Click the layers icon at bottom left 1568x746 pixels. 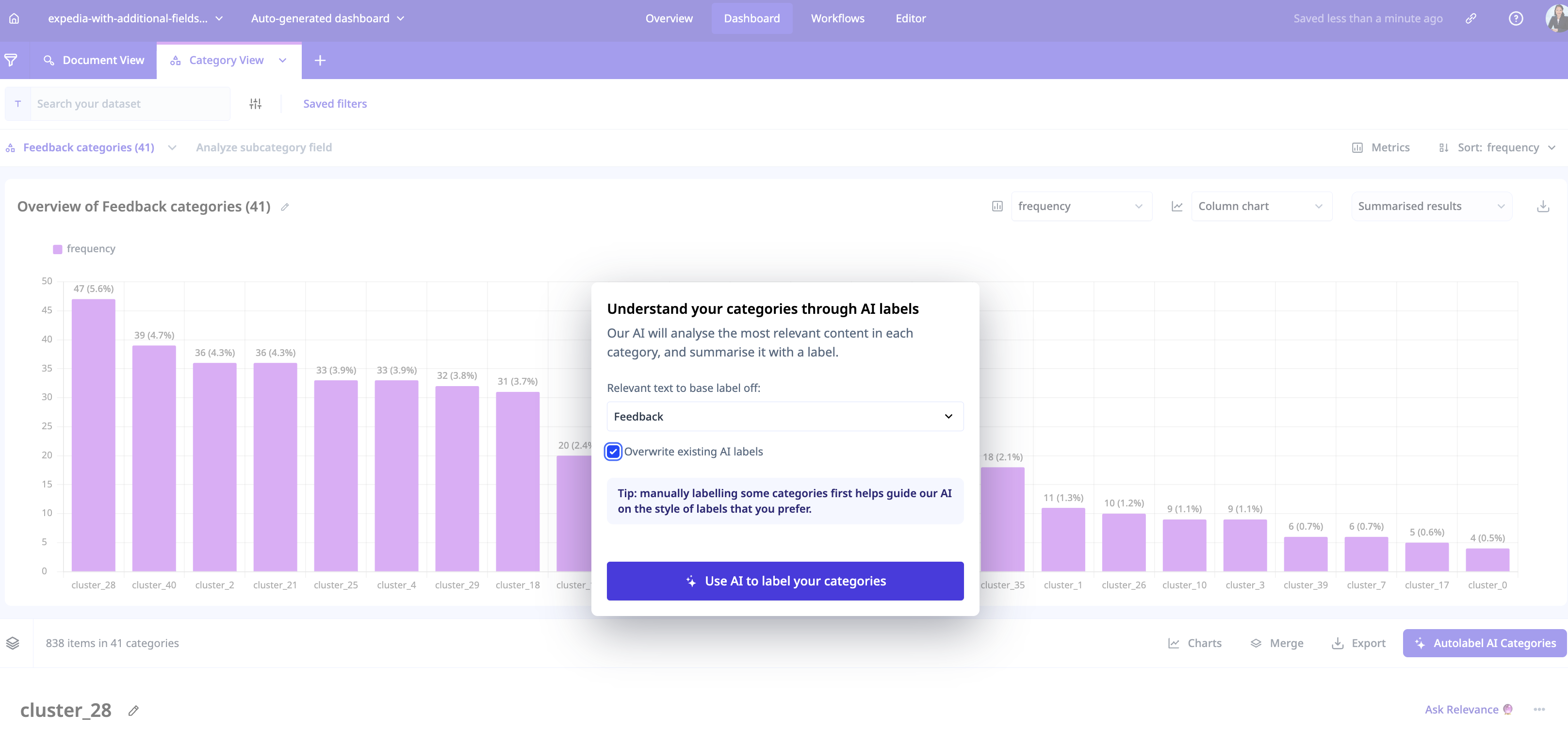click(x=13, y=643)
